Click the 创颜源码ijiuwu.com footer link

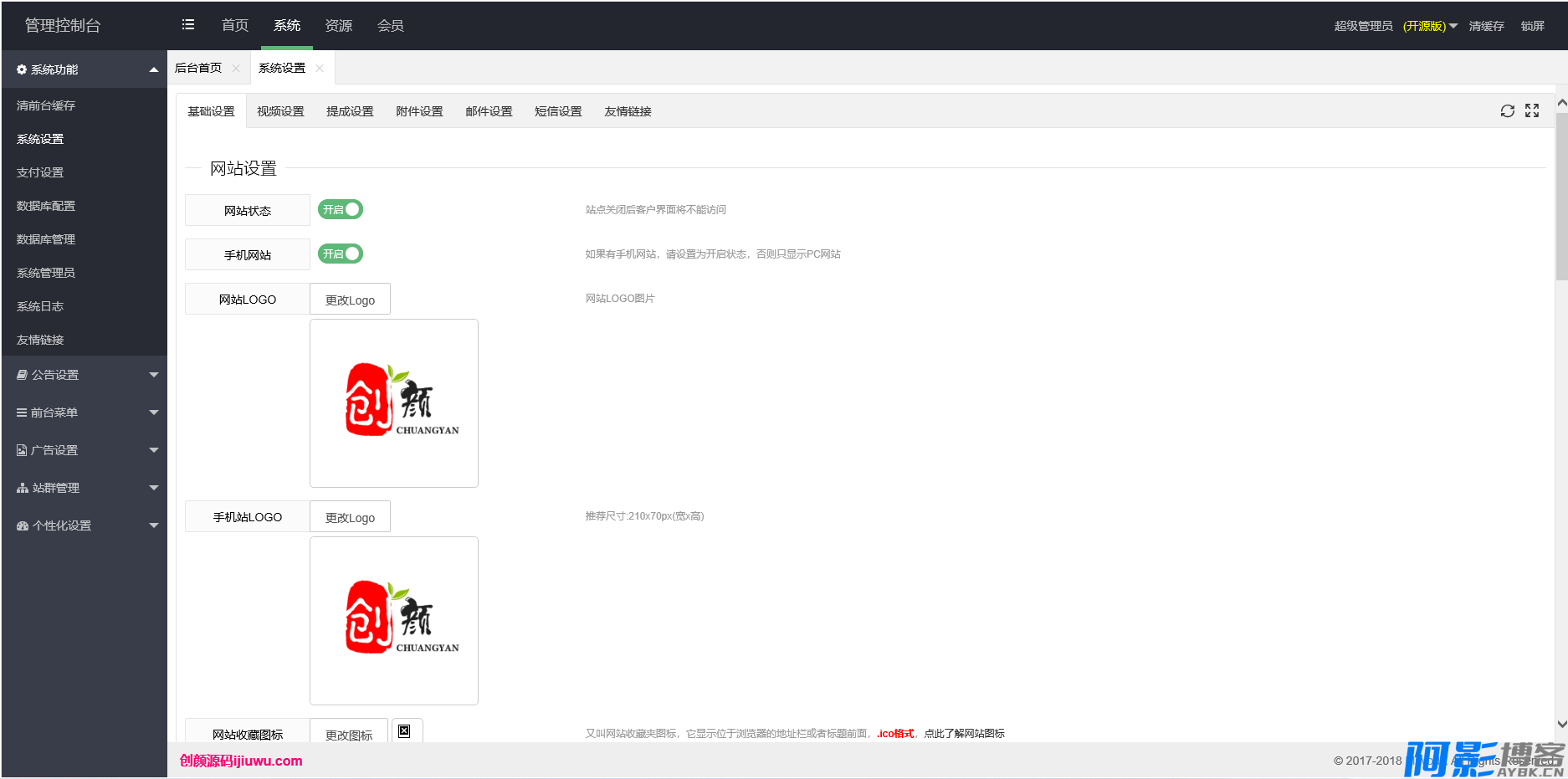click(x=241, y=761)
